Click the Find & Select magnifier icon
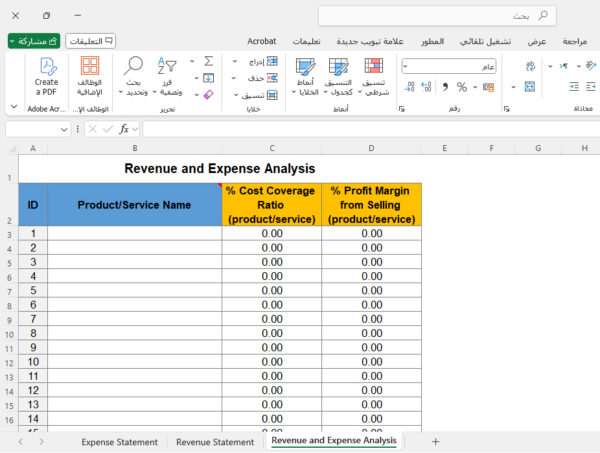Image resolution: width=600 pixels, height=453 pixels. [134, 65]
